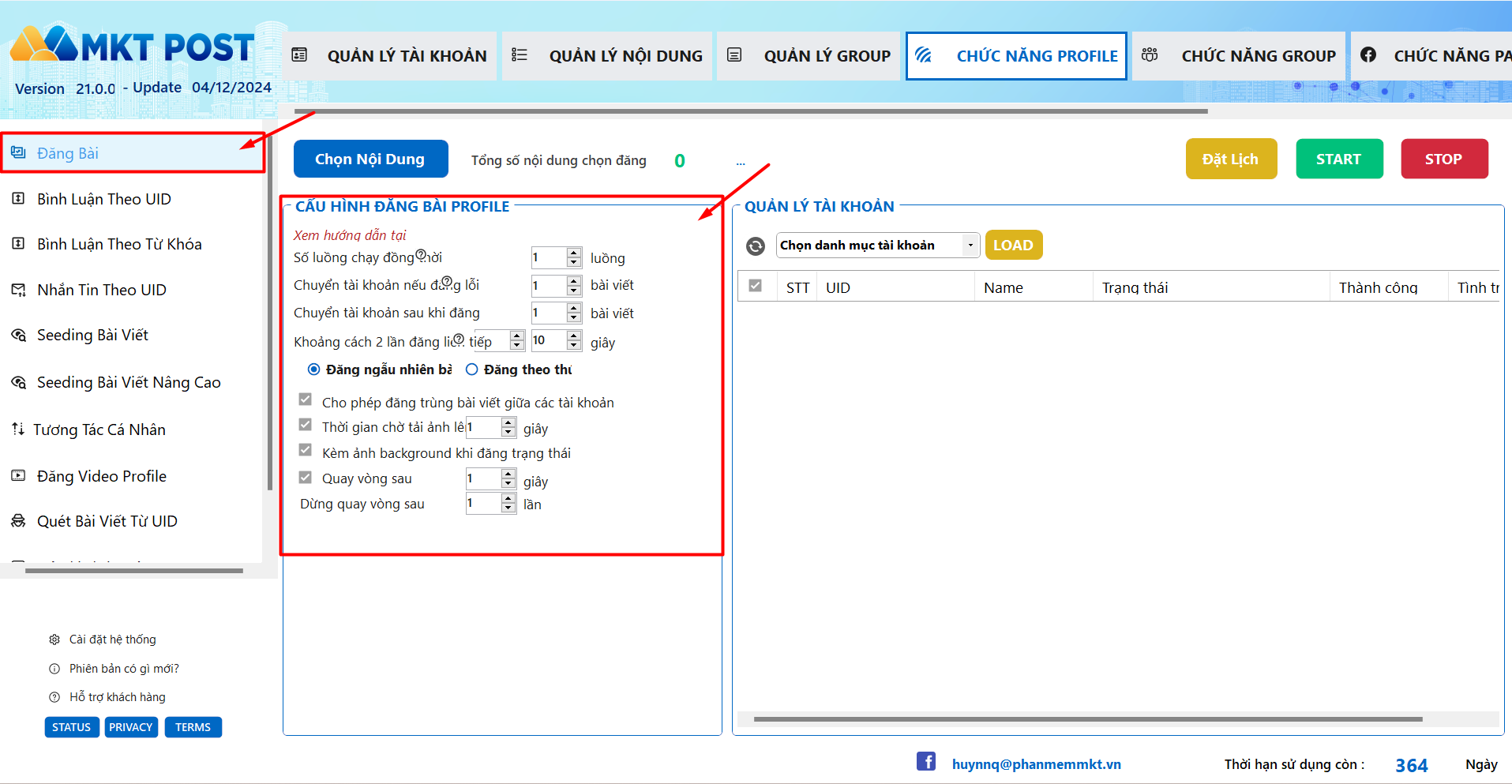Click the Cài đặt hệ thống gear icon
1512x784 pixels.
click(x=54, y=640)
